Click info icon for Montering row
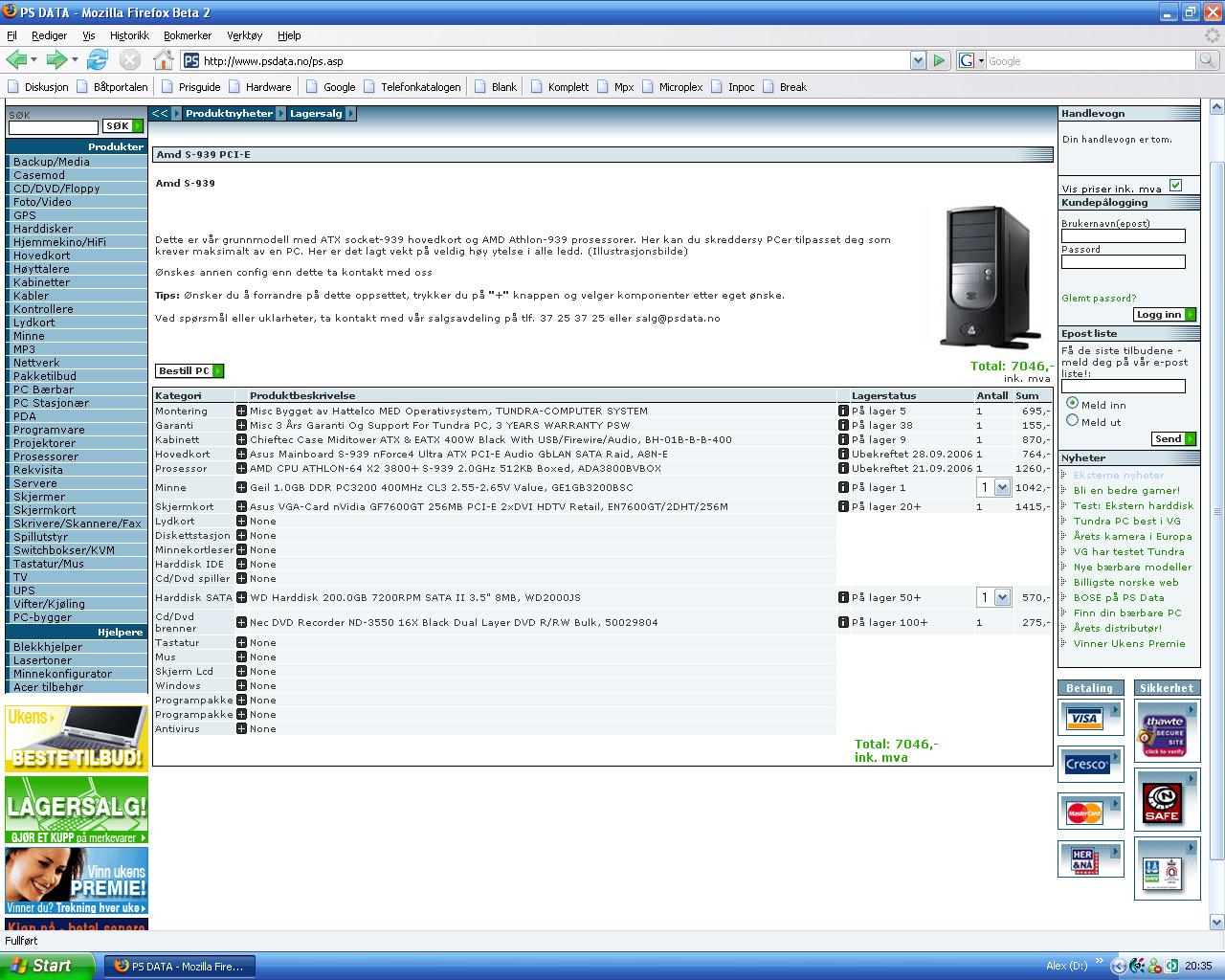1225x980 pixels. click(843, 411)
